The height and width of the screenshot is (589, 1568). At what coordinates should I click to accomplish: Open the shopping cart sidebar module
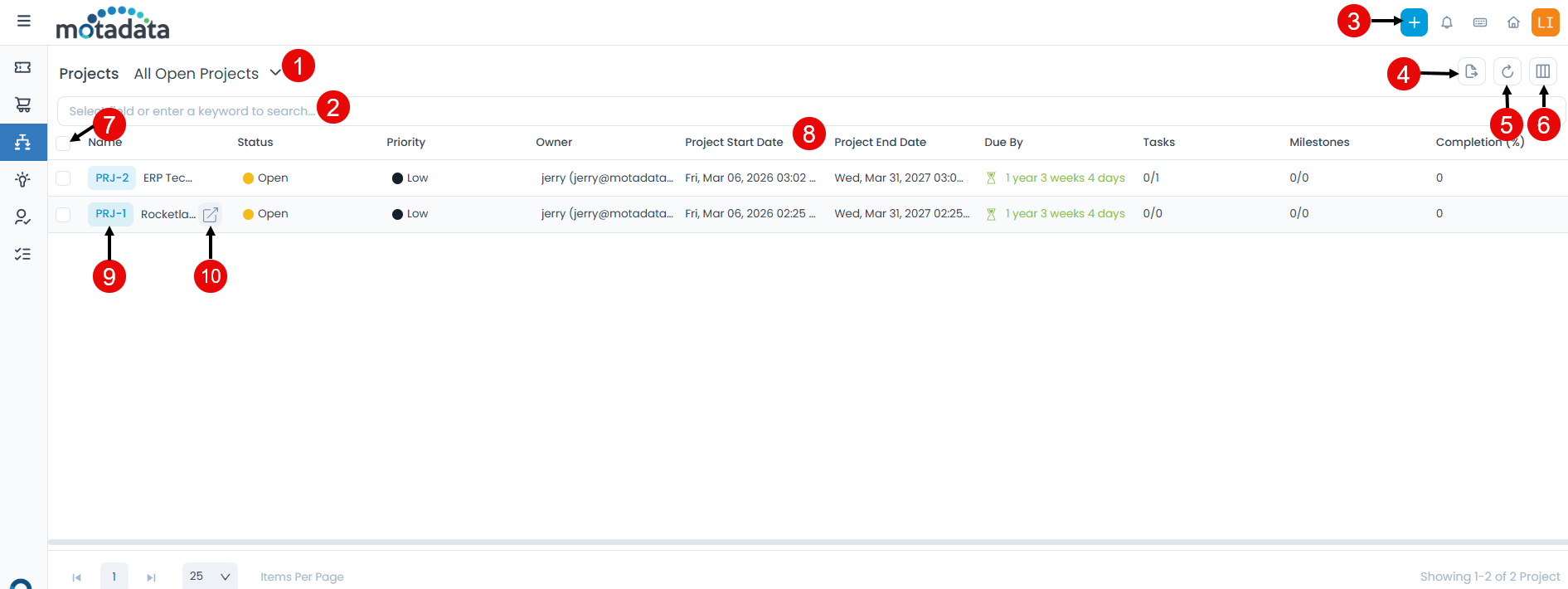23,105
